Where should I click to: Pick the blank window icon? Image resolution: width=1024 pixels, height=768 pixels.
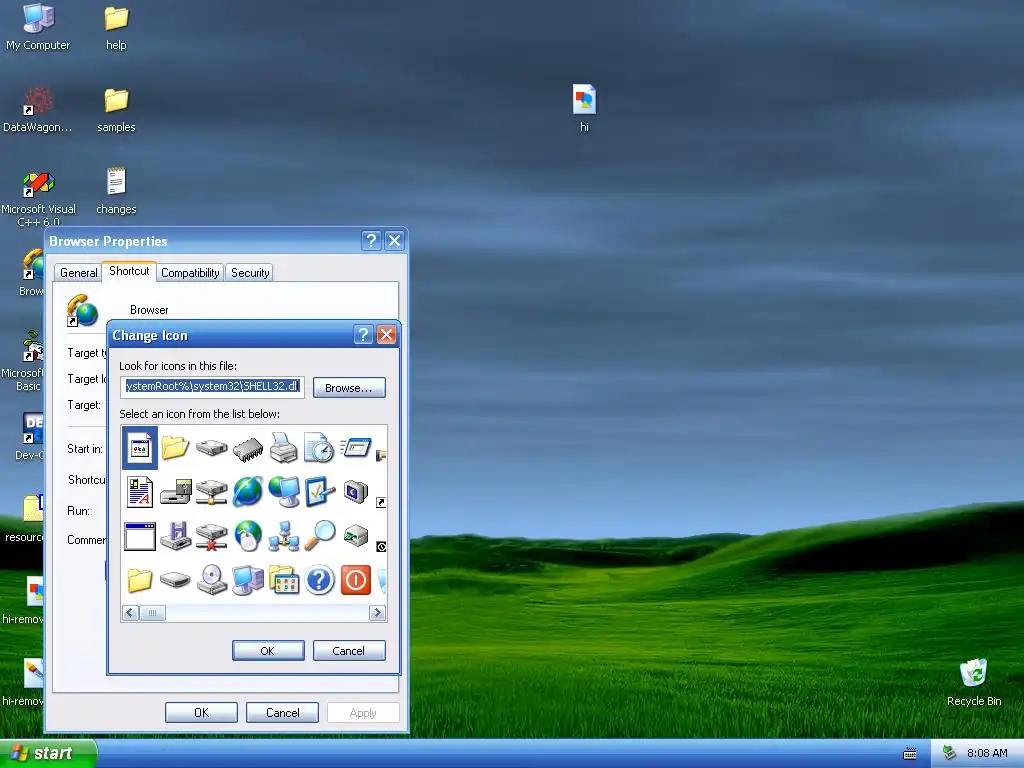[140, 536]
